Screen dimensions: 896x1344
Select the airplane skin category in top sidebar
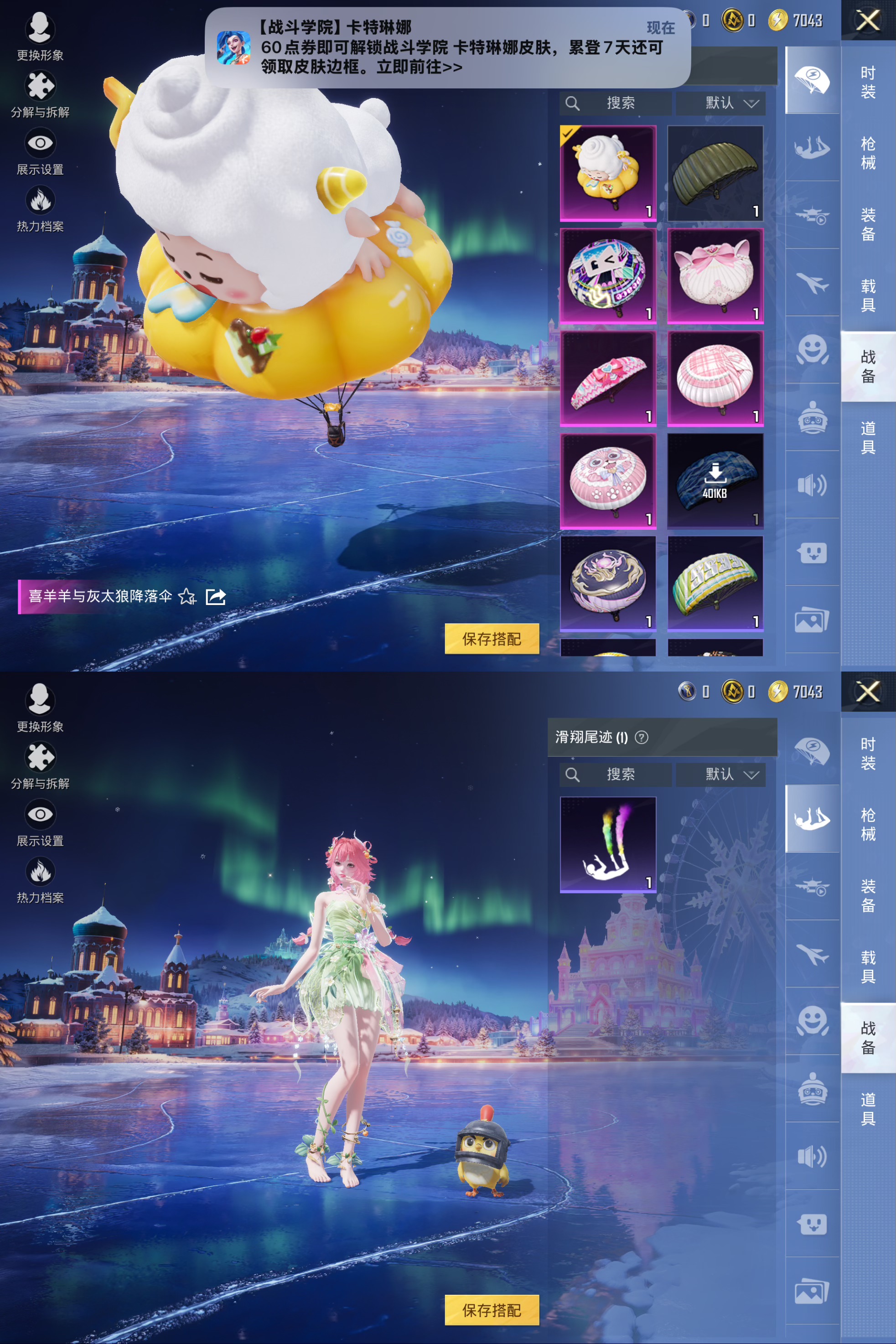[x=812, y=283]
